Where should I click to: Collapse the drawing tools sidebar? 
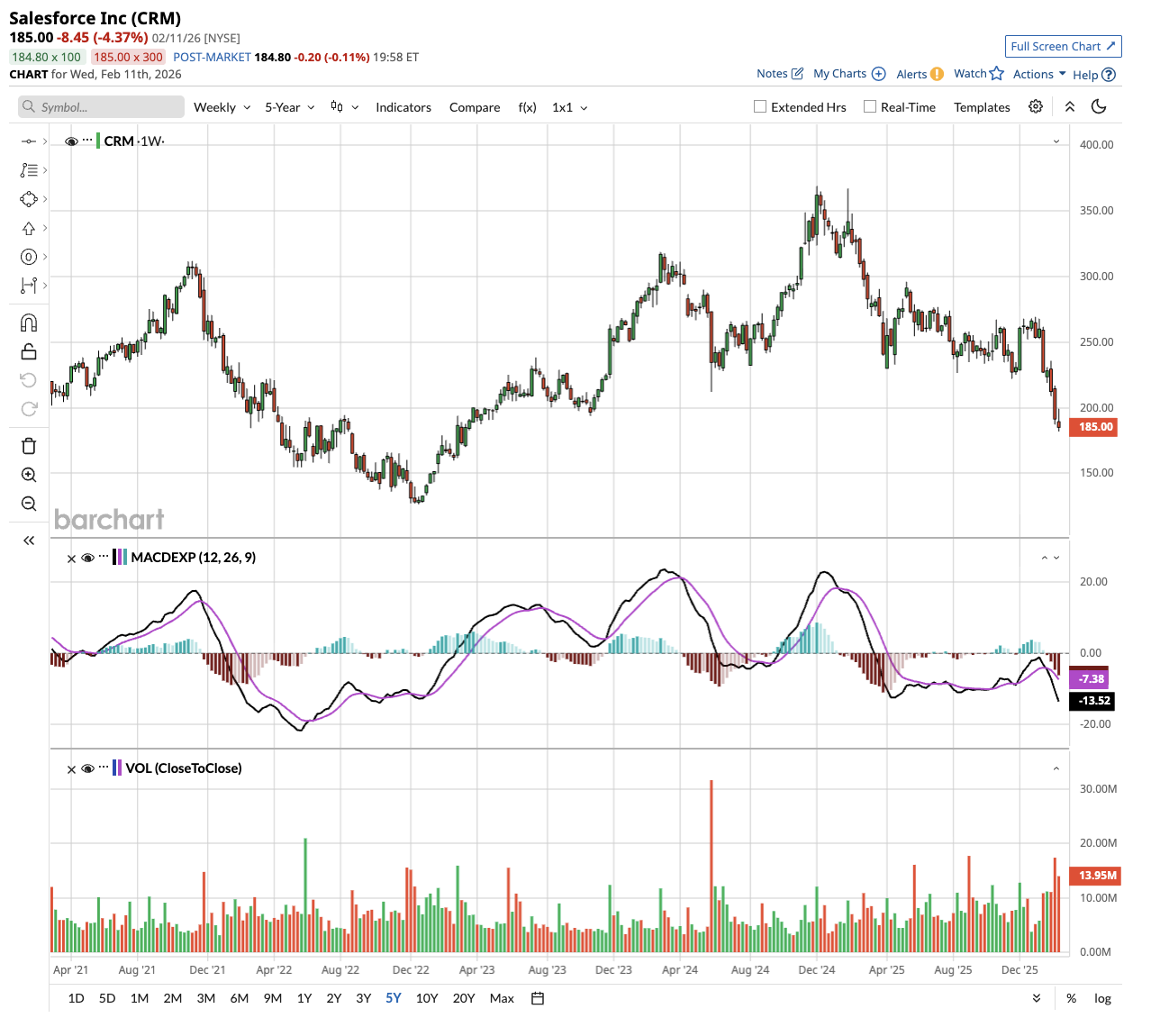tap(28, 541)
